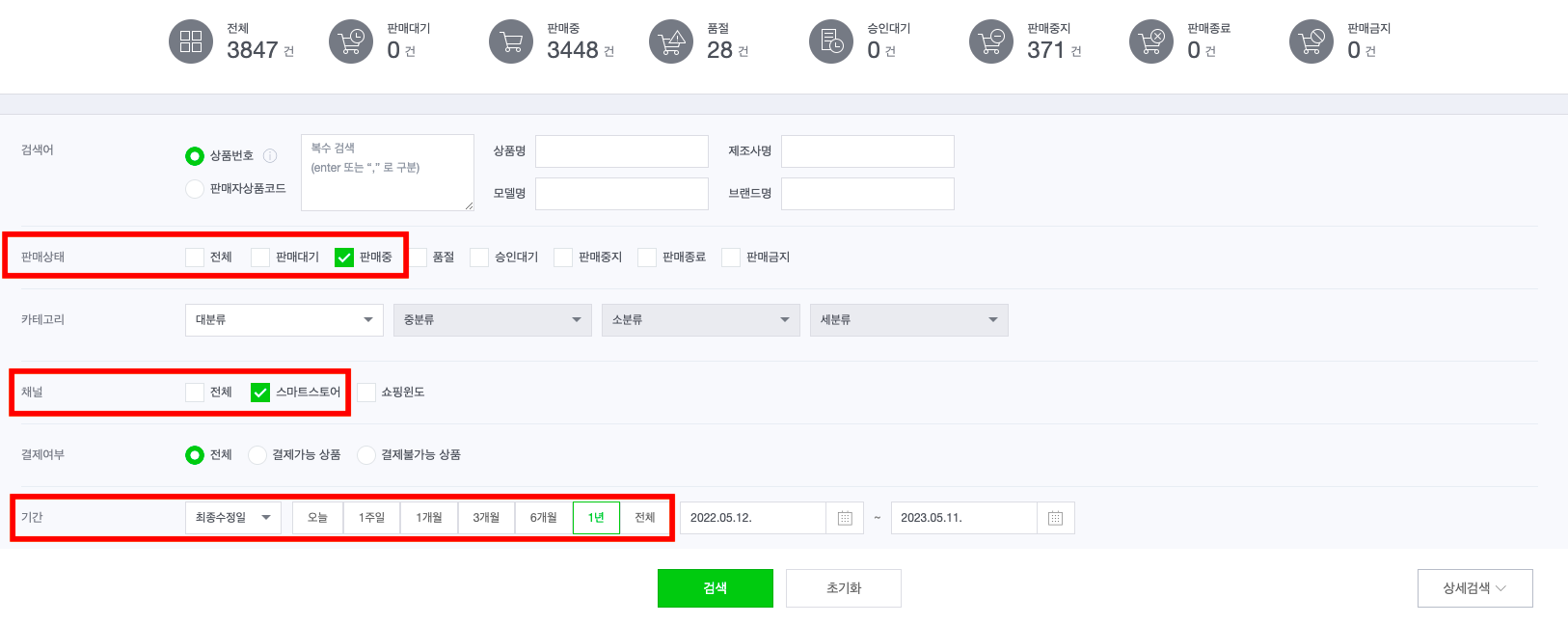Select 결제불가능 상품 radio button
Screen dimensions: 1568x624
(366, 455)
